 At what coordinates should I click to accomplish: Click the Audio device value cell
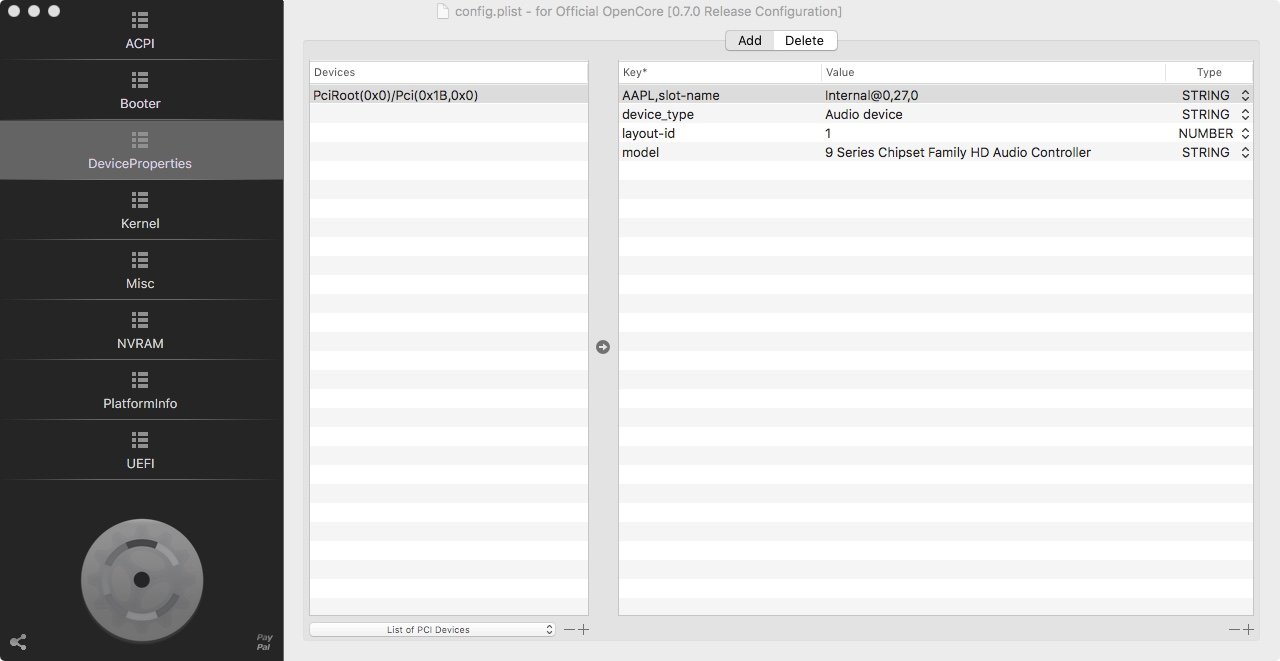(x=993, y=114)
